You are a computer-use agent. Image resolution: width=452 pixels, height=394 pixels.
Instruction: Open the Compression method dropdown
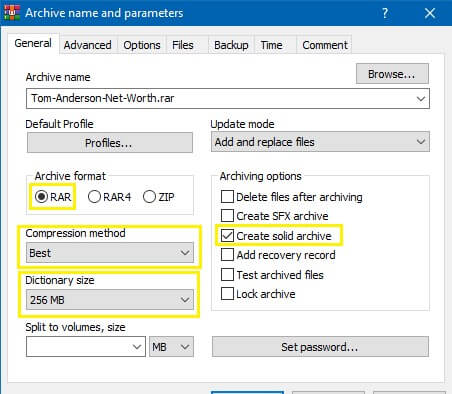coord(110,253)
